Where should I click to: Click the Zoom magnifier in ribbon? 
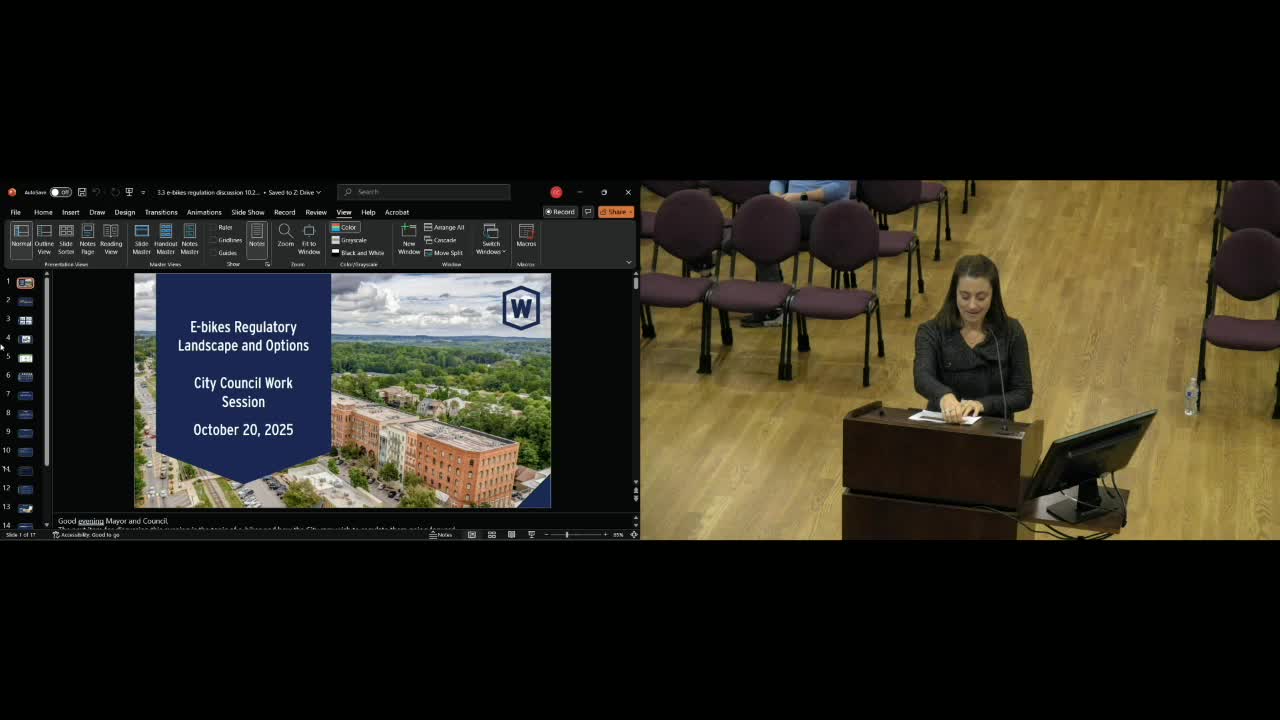(285, 236)
